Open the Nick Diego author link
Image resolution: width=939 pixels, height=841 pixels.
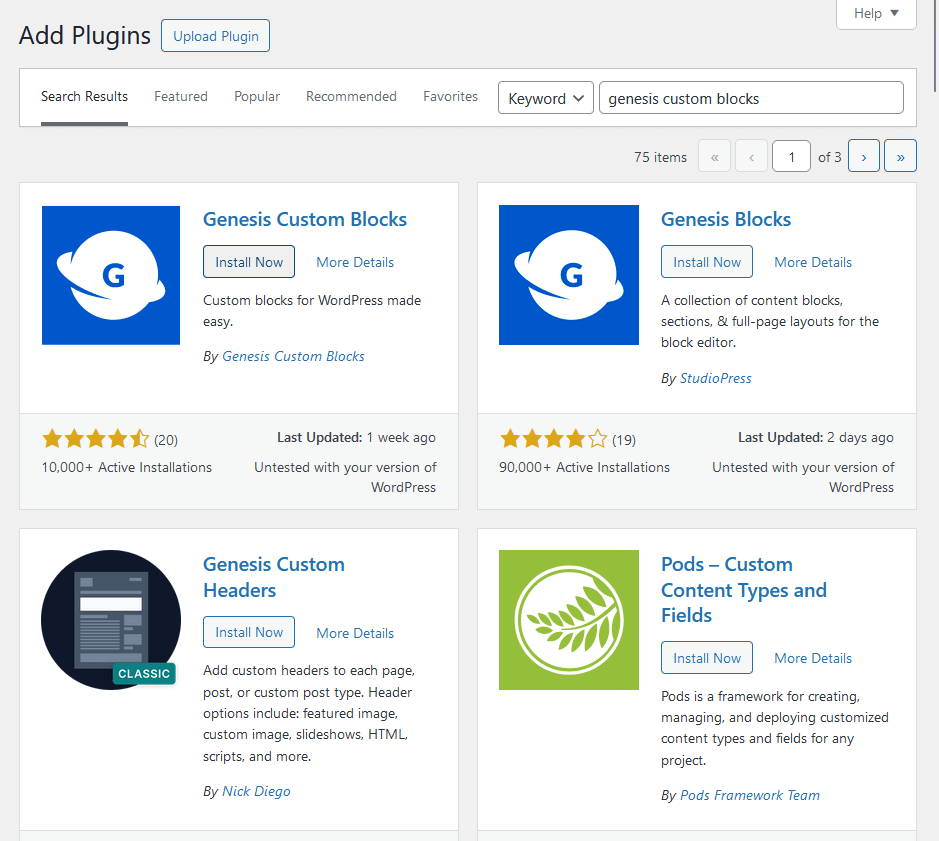pyautogui.click(x=256, y=791)
